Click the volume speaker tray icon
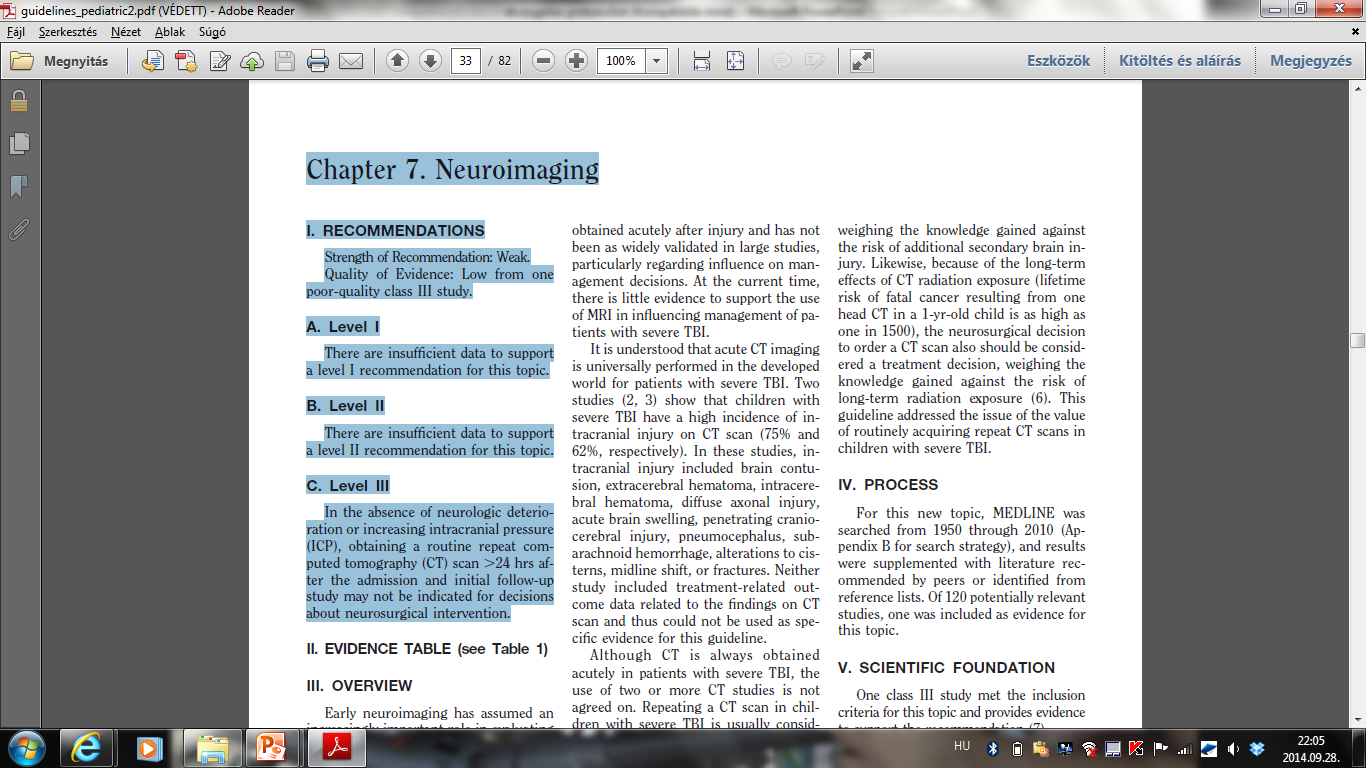Image resolution: width=1366 pixels, height=768 pixels. [1233, 748]
